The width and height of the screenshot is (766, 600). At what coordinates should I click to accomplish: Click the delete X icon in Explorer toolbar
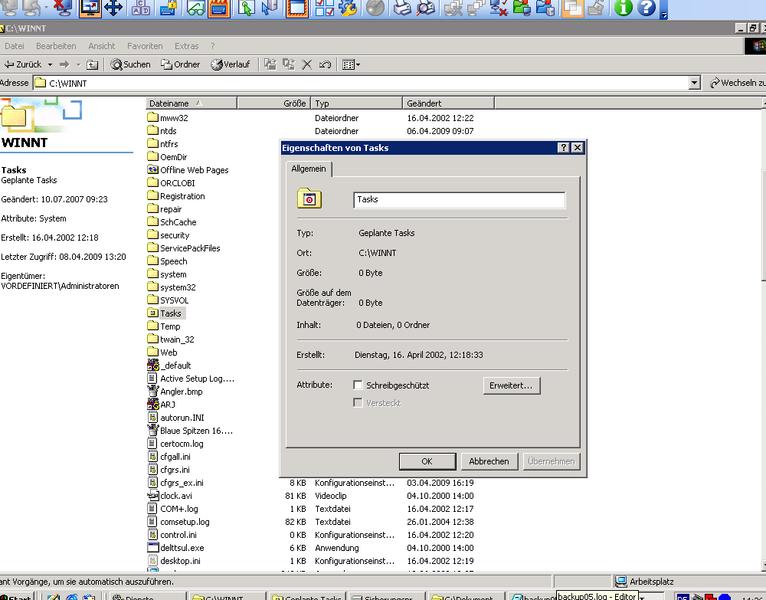[x=307, y=64]
